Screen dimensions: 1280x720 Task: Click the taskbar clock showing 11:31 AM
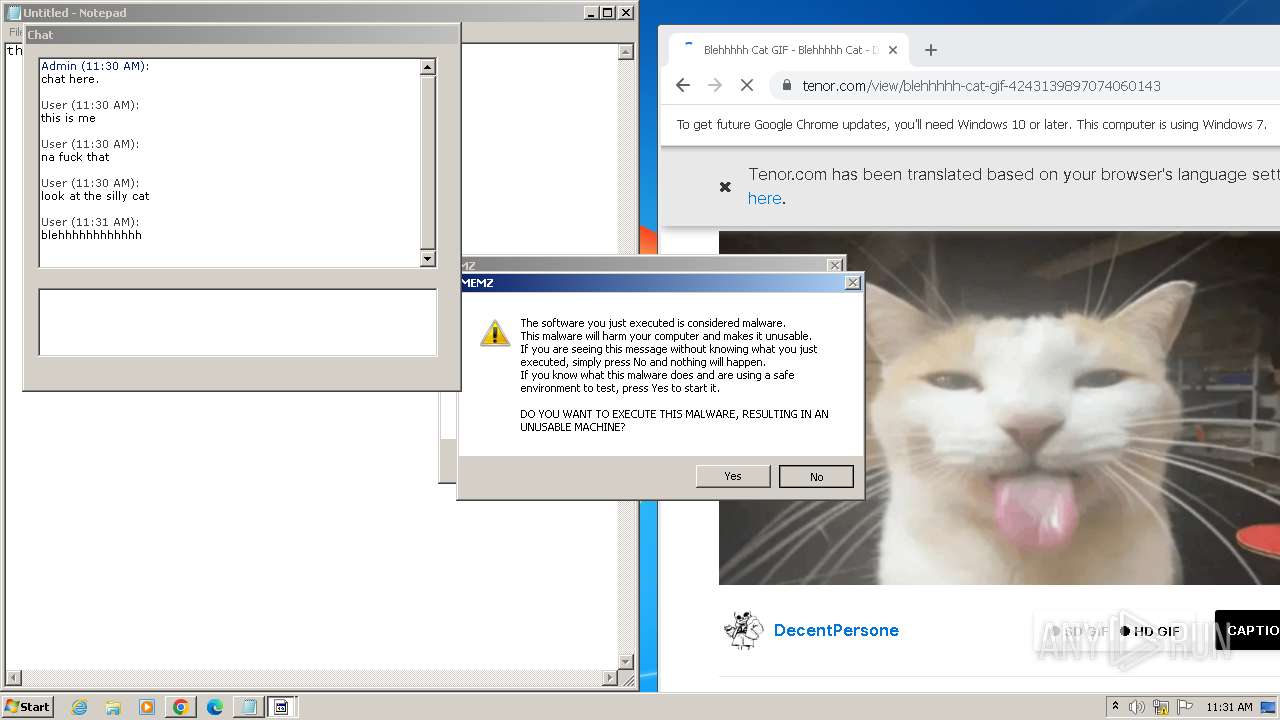point(1229,707)
